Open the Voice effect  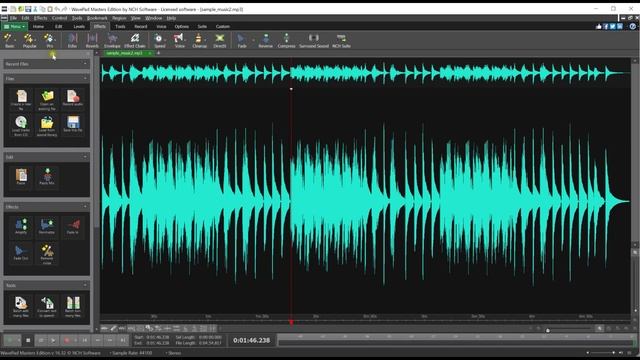coord(180,40)
